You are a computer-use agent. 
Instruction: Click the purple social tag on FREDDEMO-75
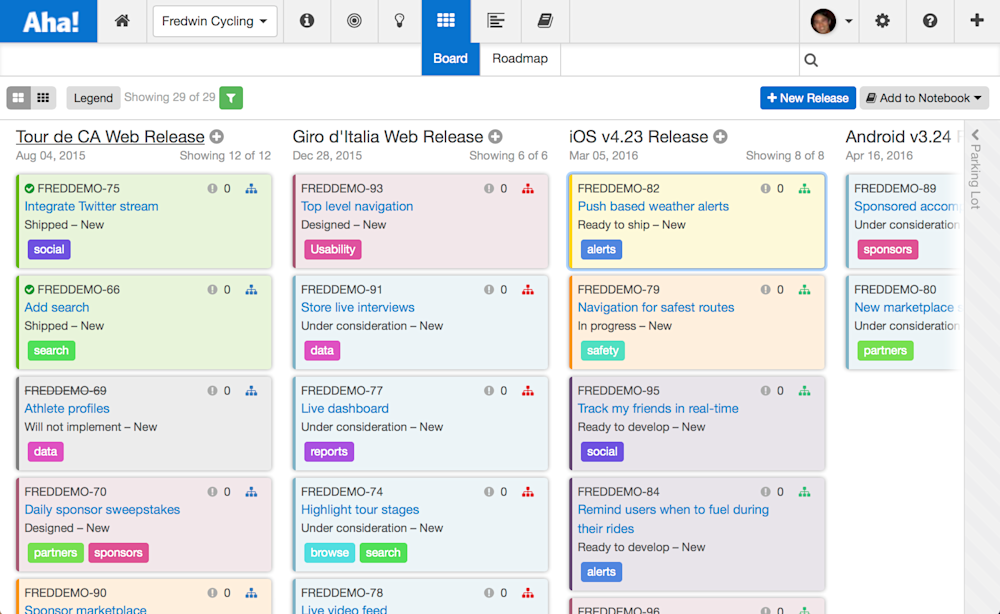[x=49, y=249]
